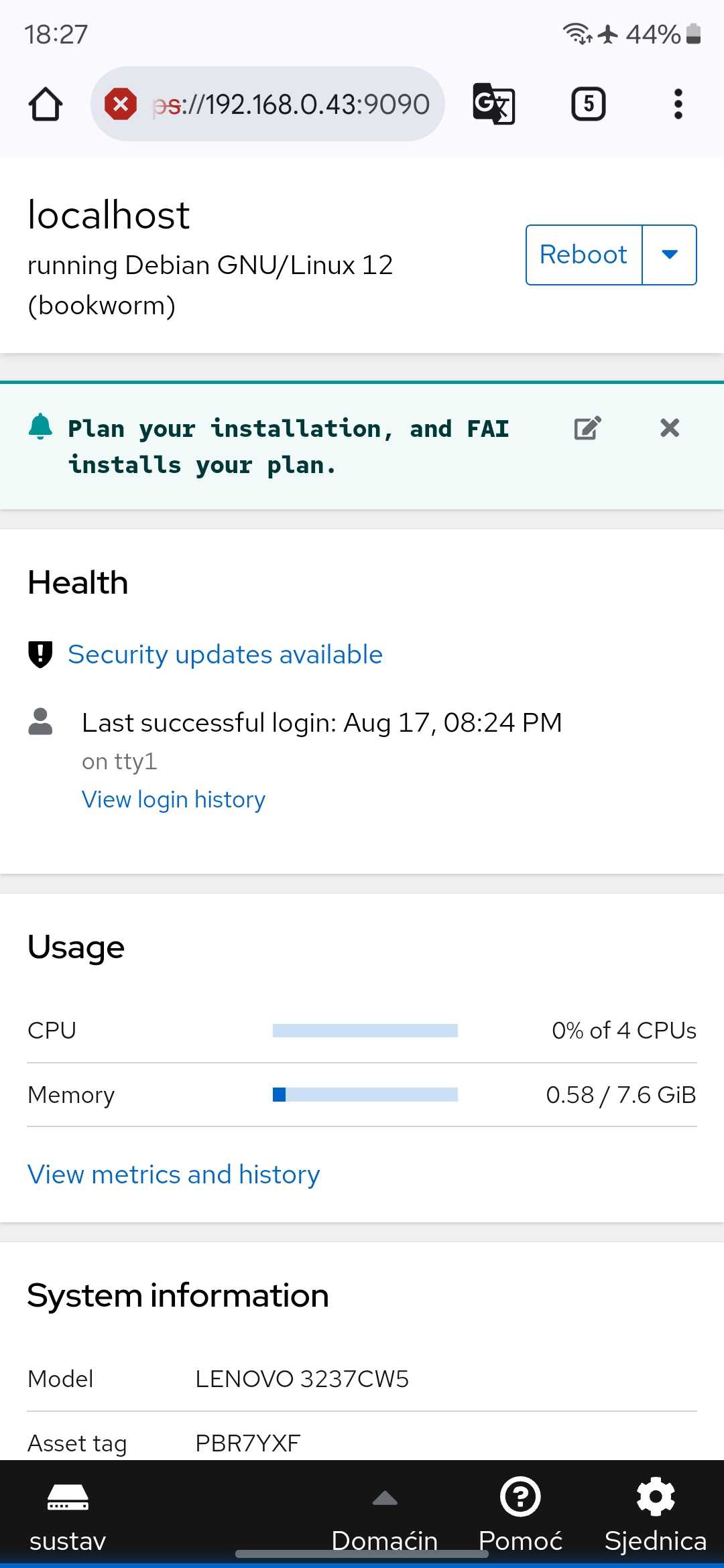Open the tab switcher showing 5 tabs
Screen dimensions: 724x1568
pos(588,104)
